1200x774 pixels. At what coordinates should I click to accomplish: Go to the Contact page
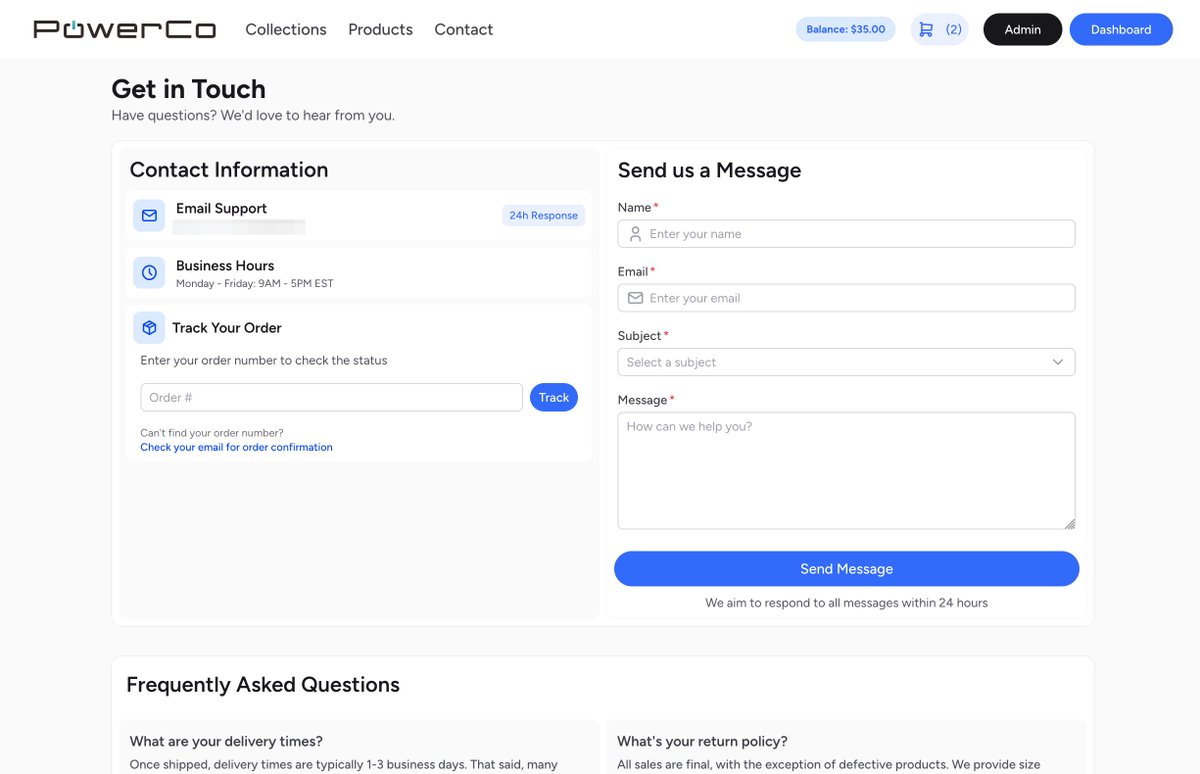463,29
